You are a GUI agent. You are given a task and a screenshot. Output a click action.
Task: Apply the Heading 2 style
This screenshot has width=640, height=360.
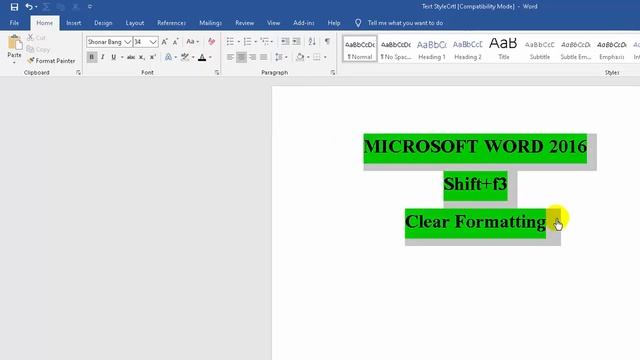click(x=468, y=49)
